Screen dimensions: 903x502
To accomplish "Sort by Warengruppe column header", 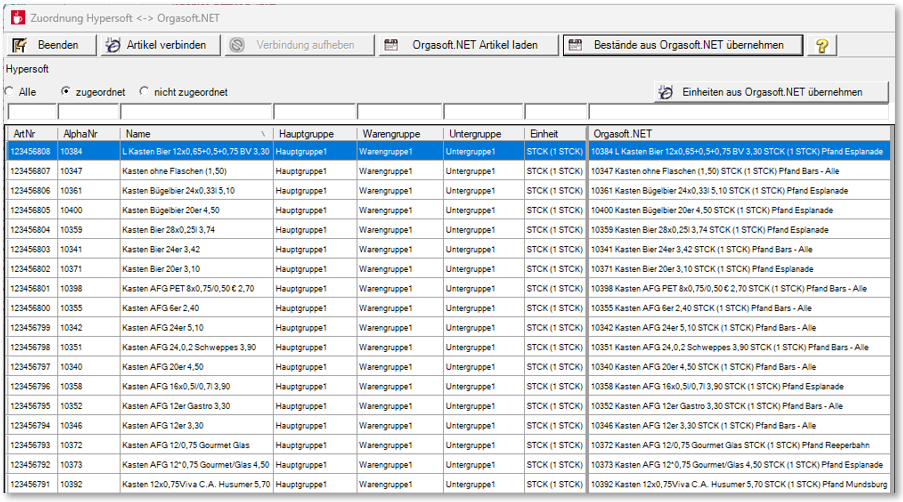I will coord(399,134).
